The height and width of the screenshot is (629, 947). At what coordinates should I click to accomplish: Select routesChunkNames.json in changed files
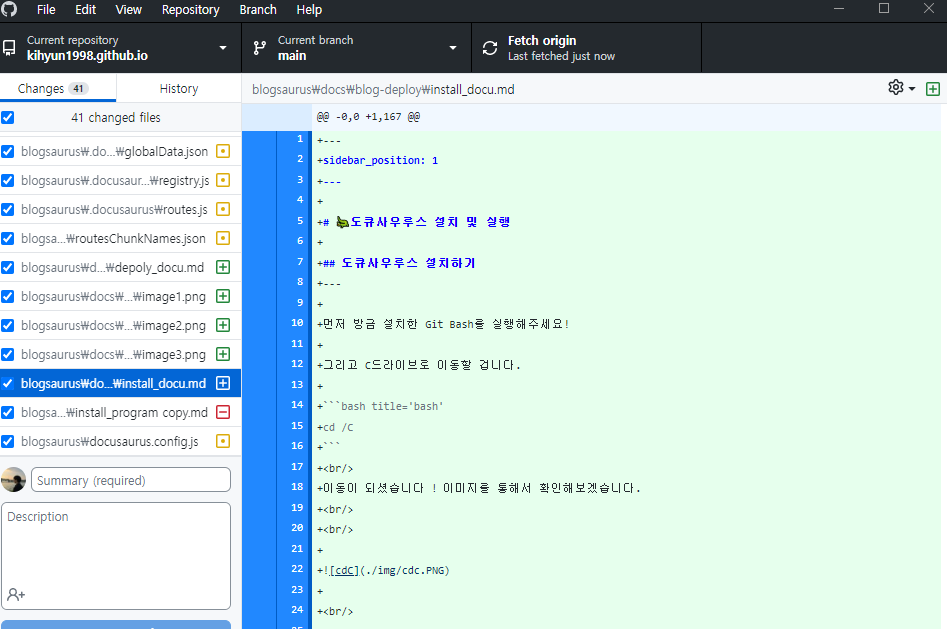click(120, 238)
